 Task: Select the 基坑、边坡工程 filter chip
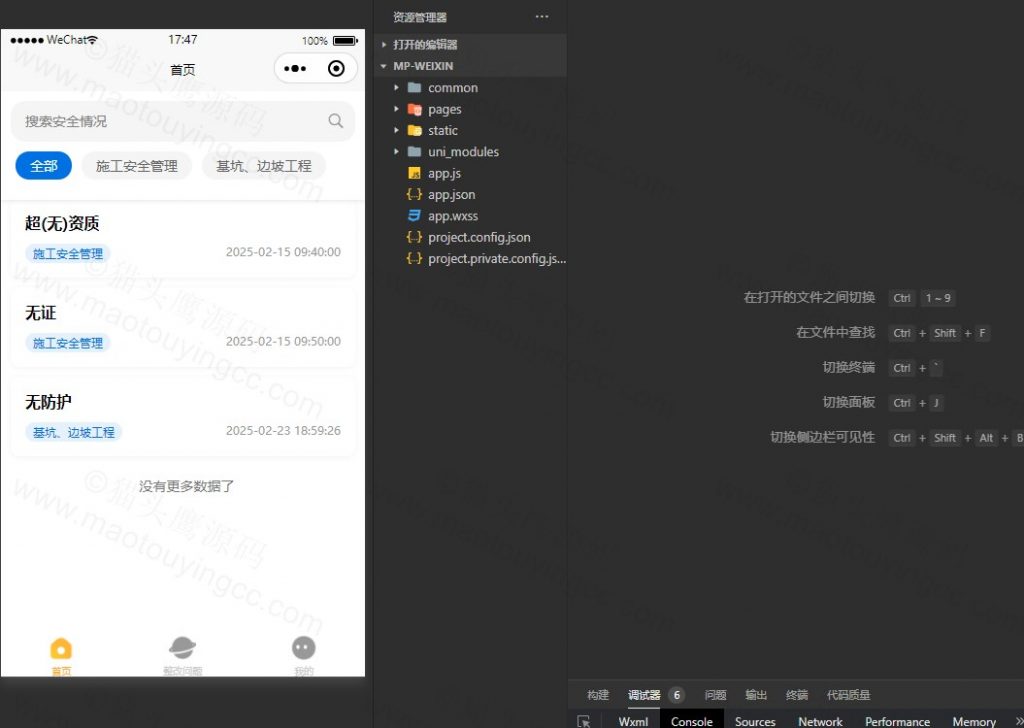coord(264,166)
